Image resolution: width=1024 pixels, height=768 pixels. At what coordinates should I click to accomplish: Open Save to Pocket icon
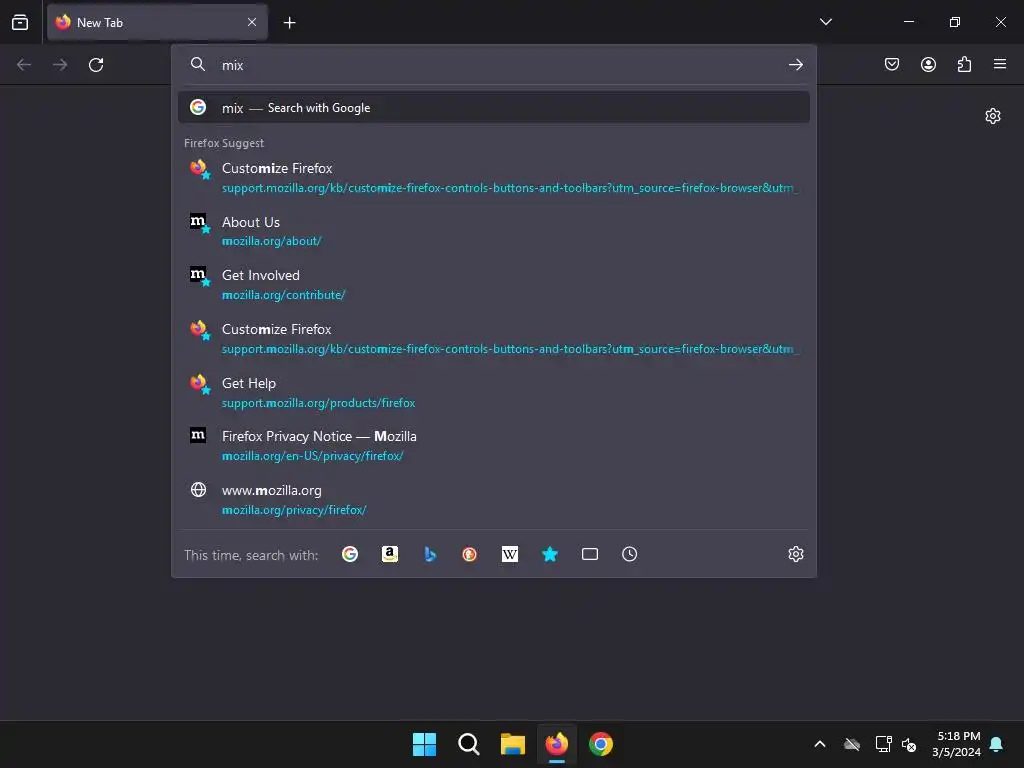click(x=892, y=64)
